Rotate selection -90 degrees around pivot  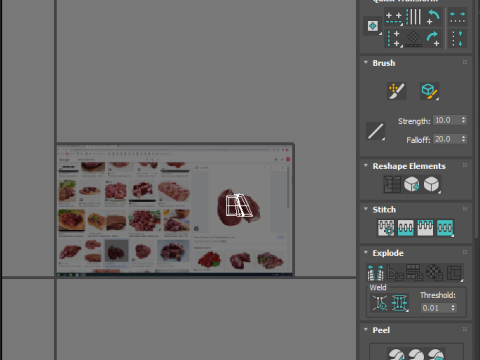(x=433, y=17)
